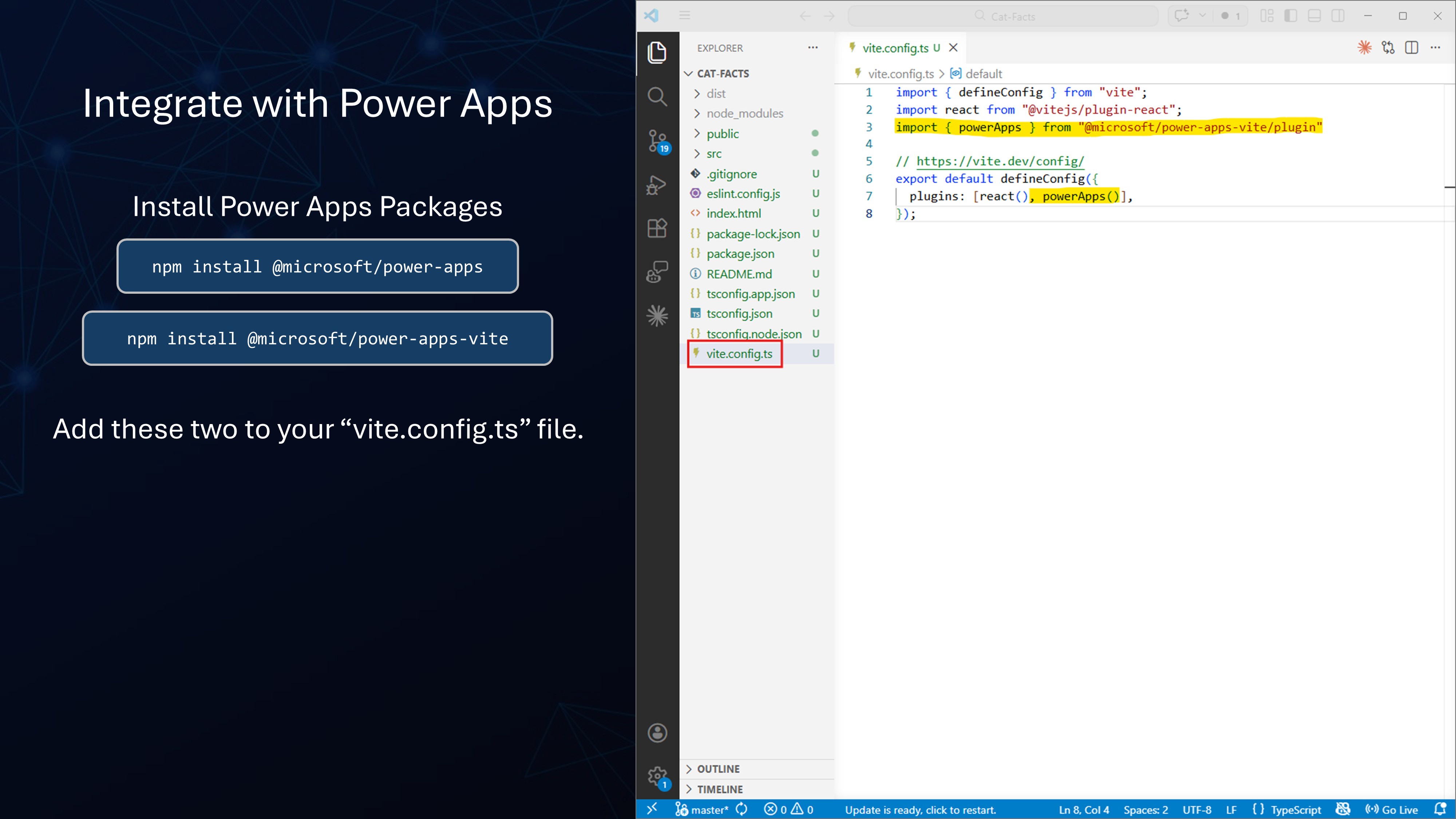Open the Run and Debug view
This screenshot has width=1456, height=819.
tap(657, 185)
